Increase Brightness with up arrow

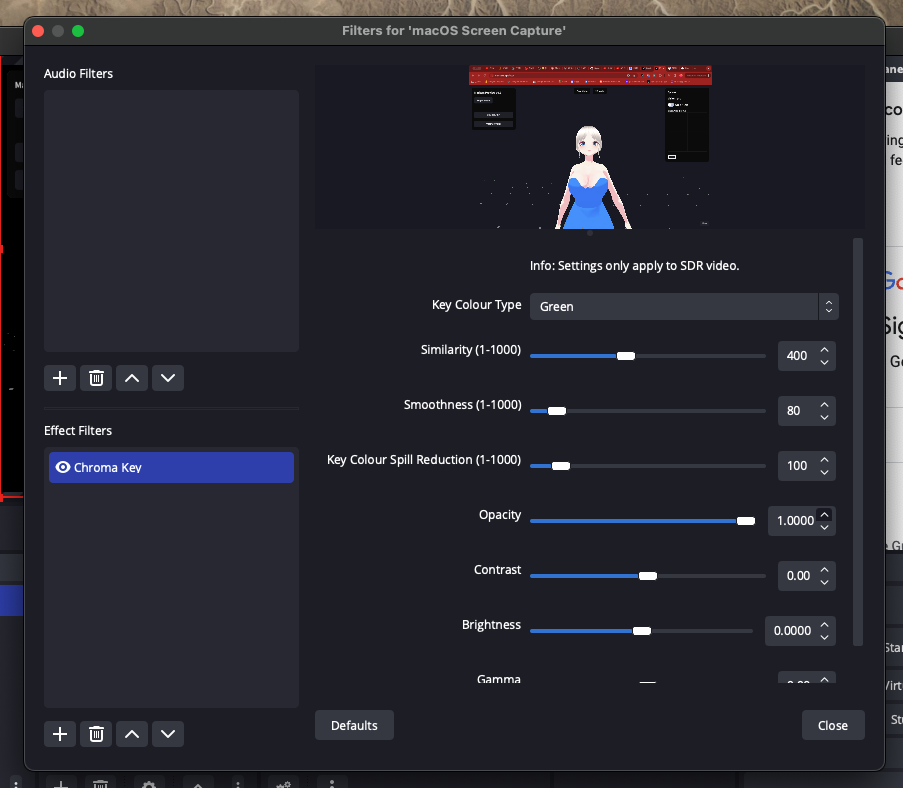(x=824, y=624)
